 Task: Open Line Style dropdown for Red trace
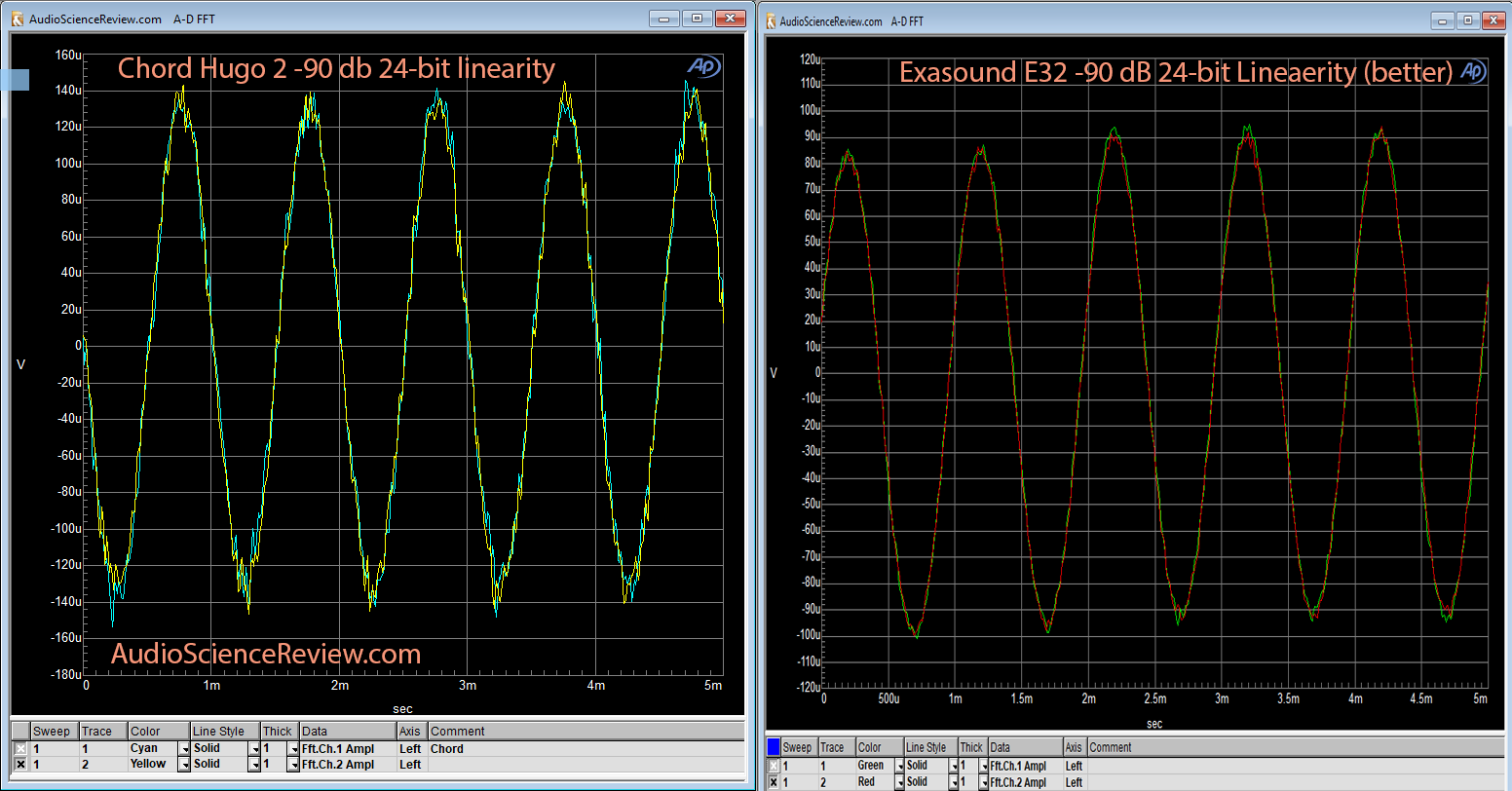[x=953, y=782]
